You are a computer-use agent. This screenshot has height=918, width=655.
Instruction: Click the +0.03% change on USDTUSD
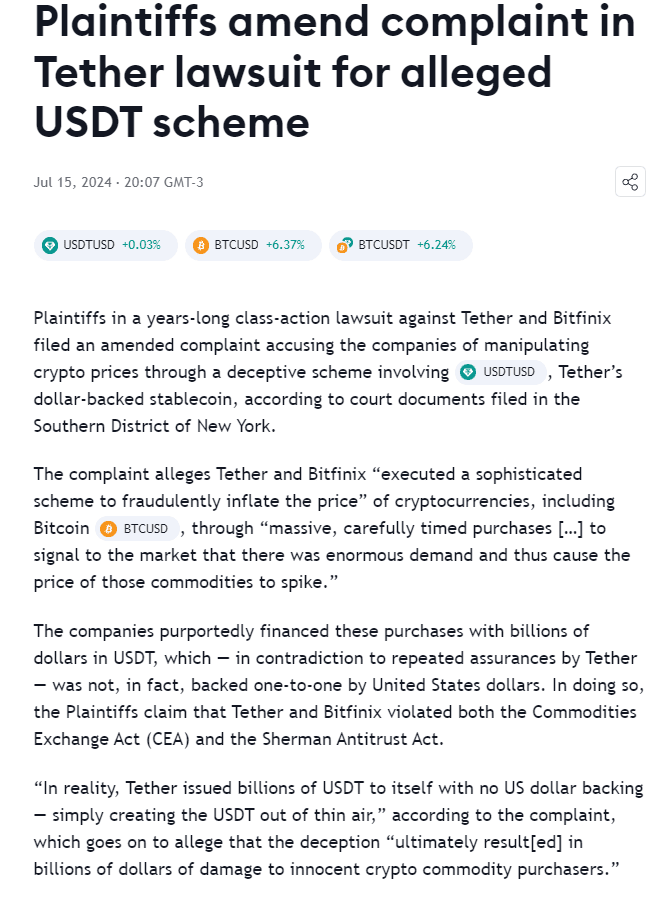[141, 245]
